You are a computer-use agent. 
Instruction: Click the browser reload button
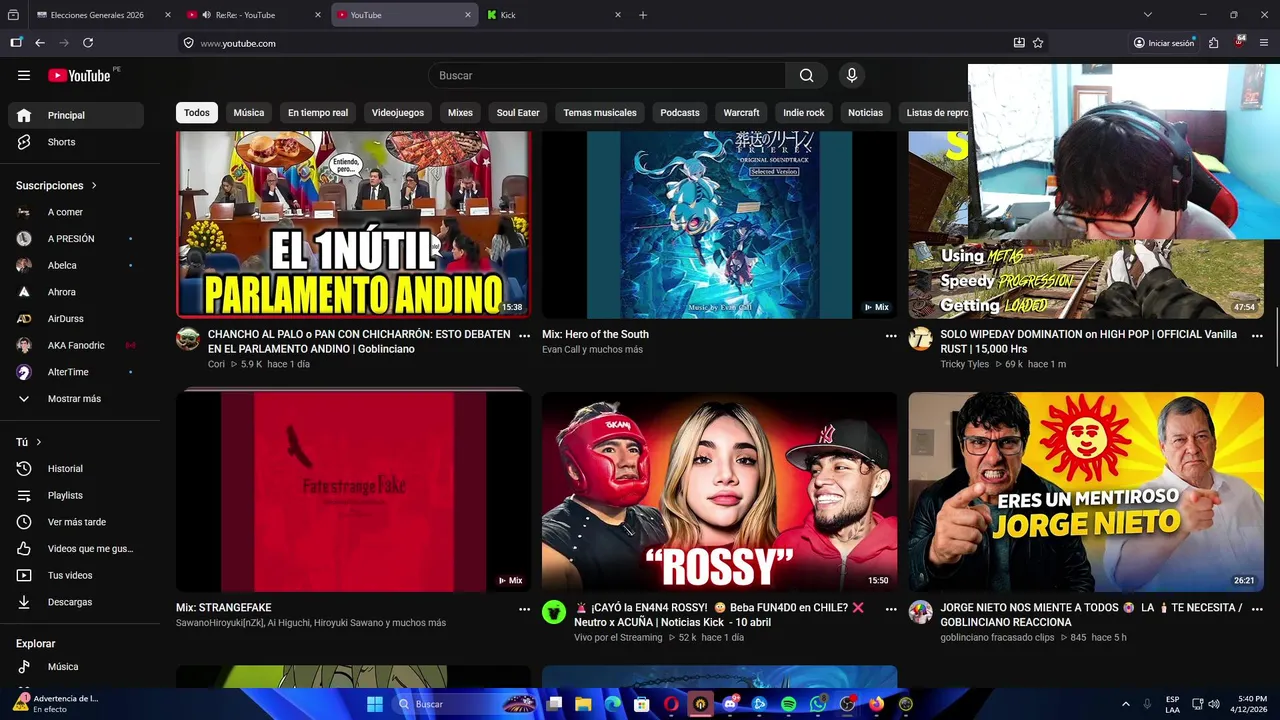point(88,43)
